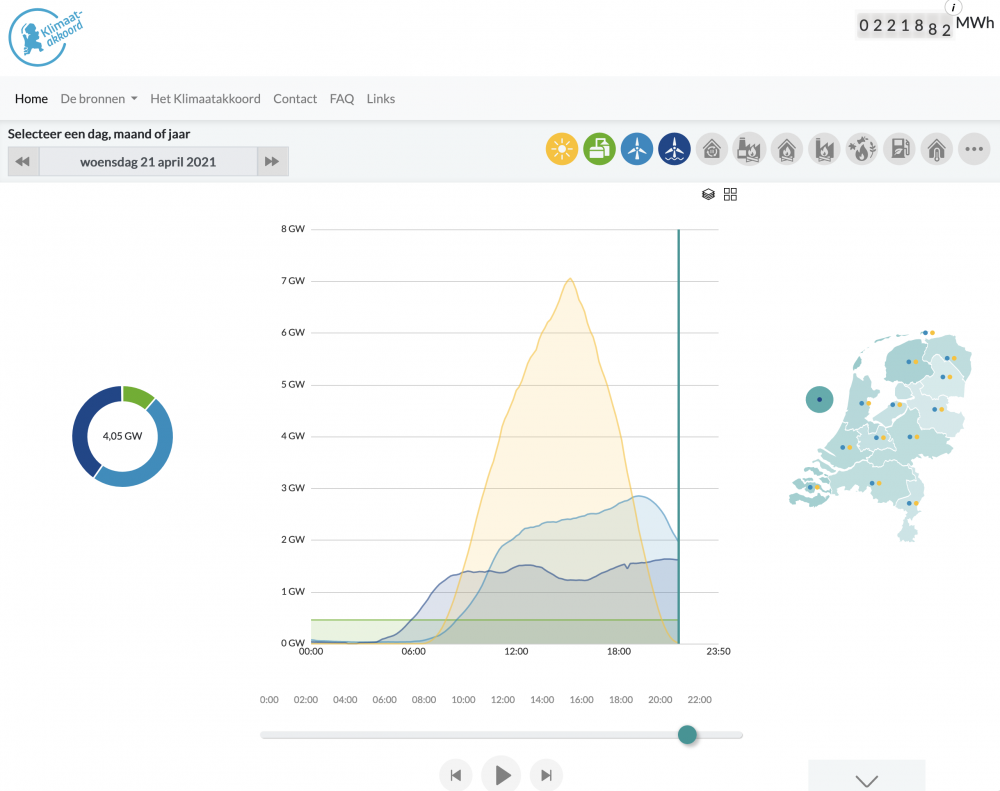Toggle the green biogas source icon

[599, 149]
